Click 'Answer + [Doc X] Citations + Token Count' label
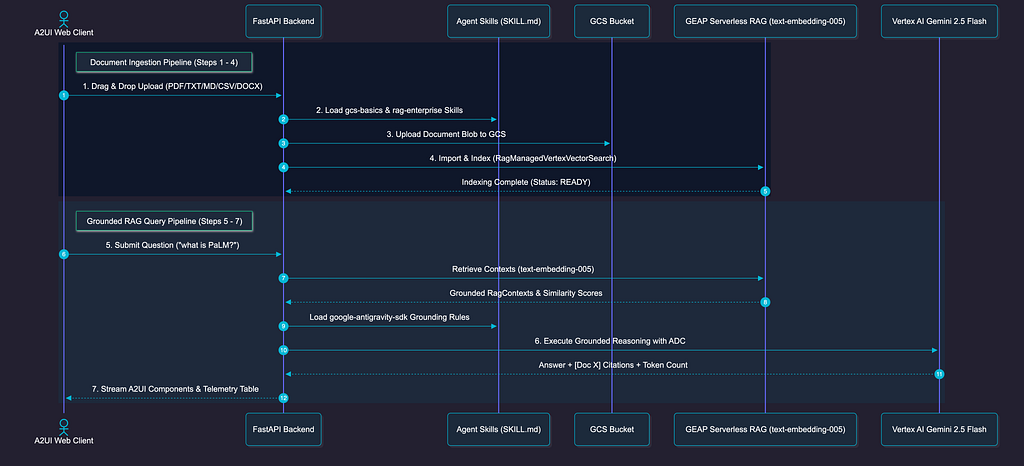 pos(613,365)
